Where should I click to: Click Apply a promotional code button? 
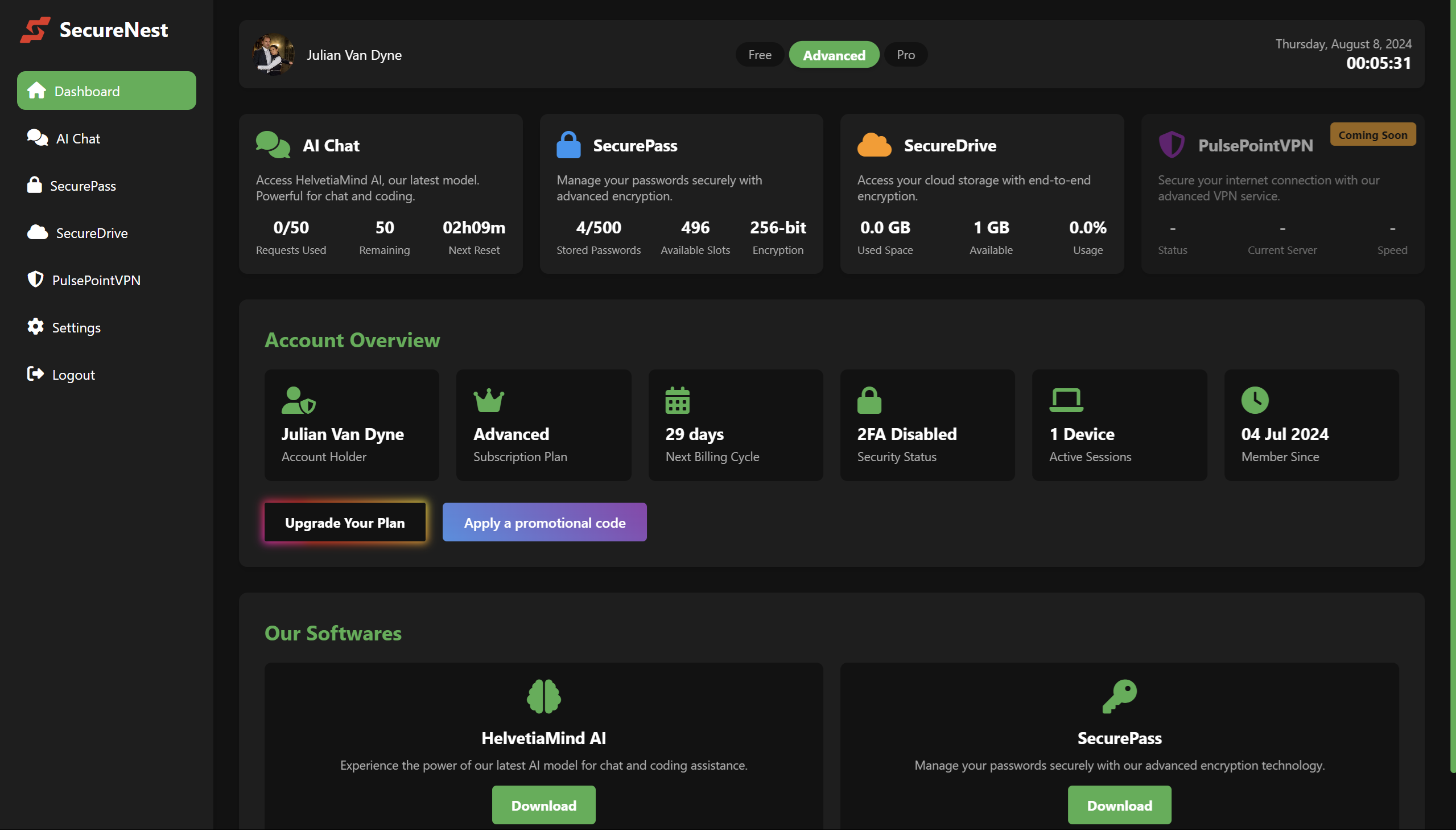point(544,522)
